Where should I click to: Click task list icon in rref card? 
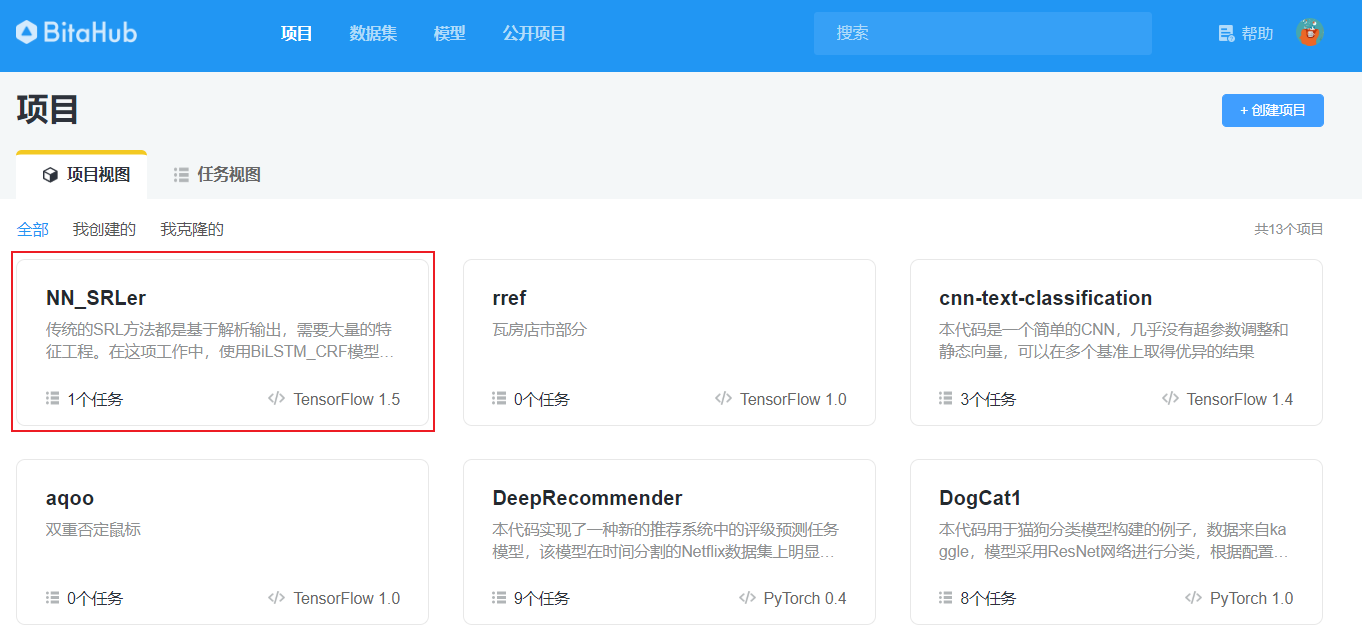pyautogui.click(x=499, y=398)
